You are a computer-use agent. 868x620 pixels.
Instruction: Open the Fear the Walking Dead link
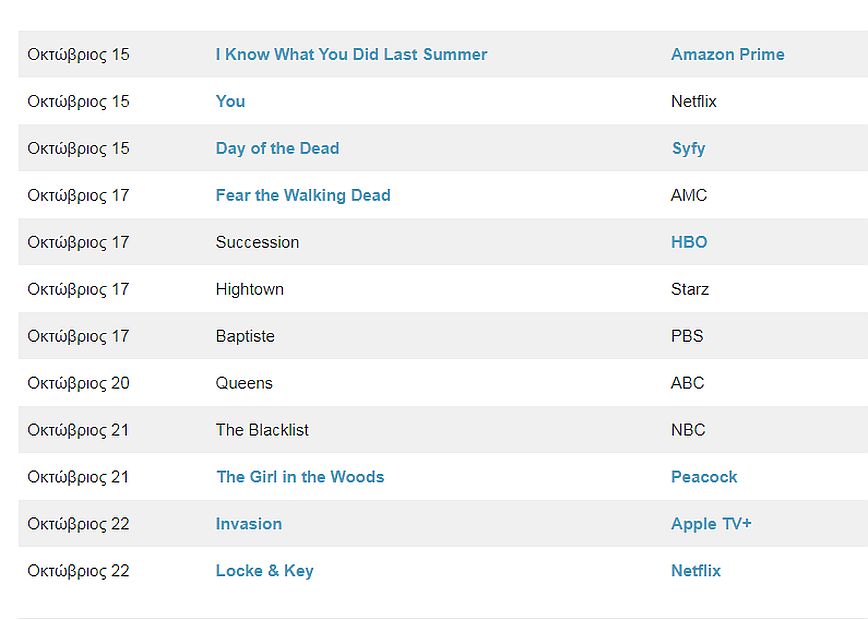pyautogui.click(x=303, y=195)
